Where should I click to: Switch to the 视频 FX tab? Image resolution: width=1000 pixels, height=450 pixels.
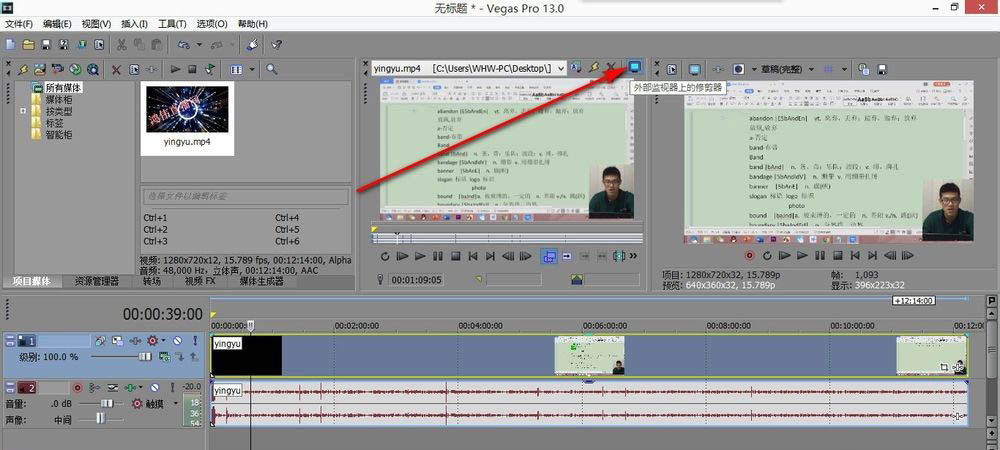[x=199, y=282]
